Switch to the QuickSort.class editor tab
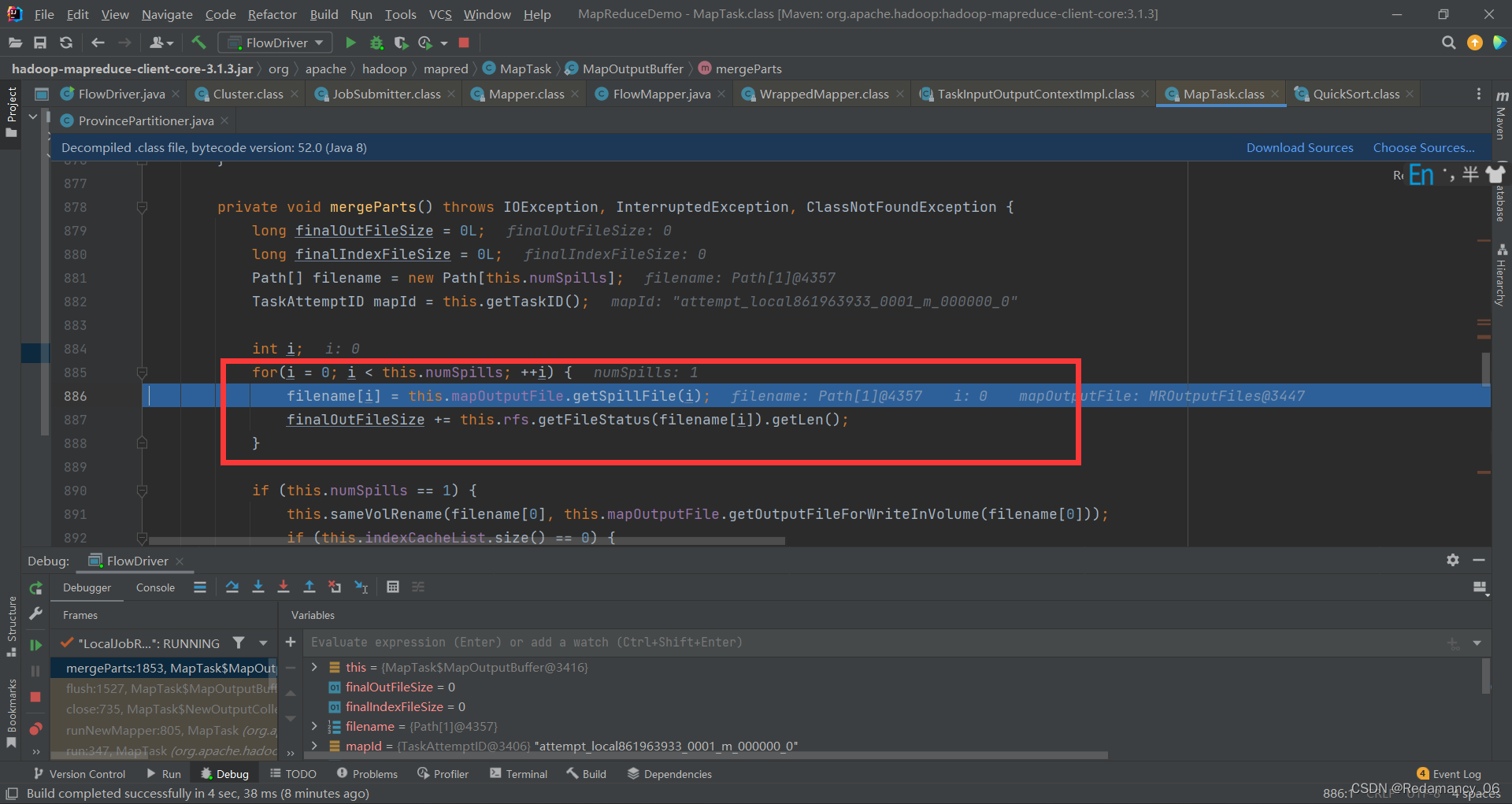 click(1355, 94)
